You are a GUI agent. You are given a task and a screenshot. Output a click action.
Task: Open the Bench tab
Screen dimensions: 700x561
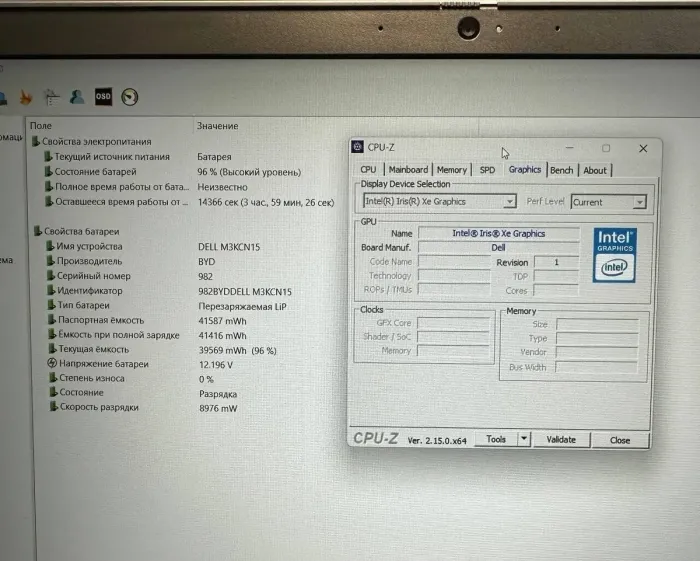pos(562,170)
